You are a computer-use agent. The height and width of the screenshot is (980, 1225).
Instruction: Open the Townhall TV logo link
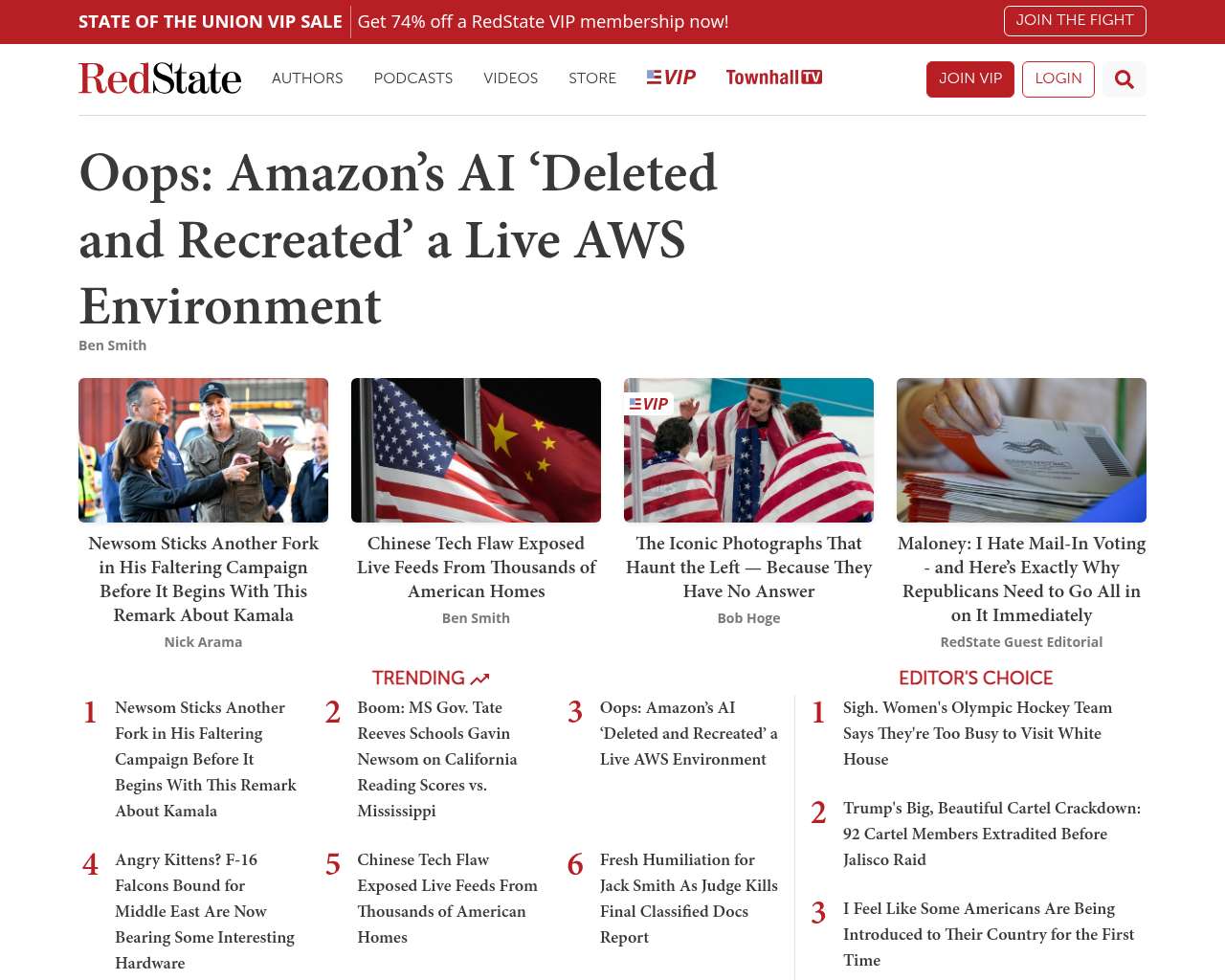[774, 78]
